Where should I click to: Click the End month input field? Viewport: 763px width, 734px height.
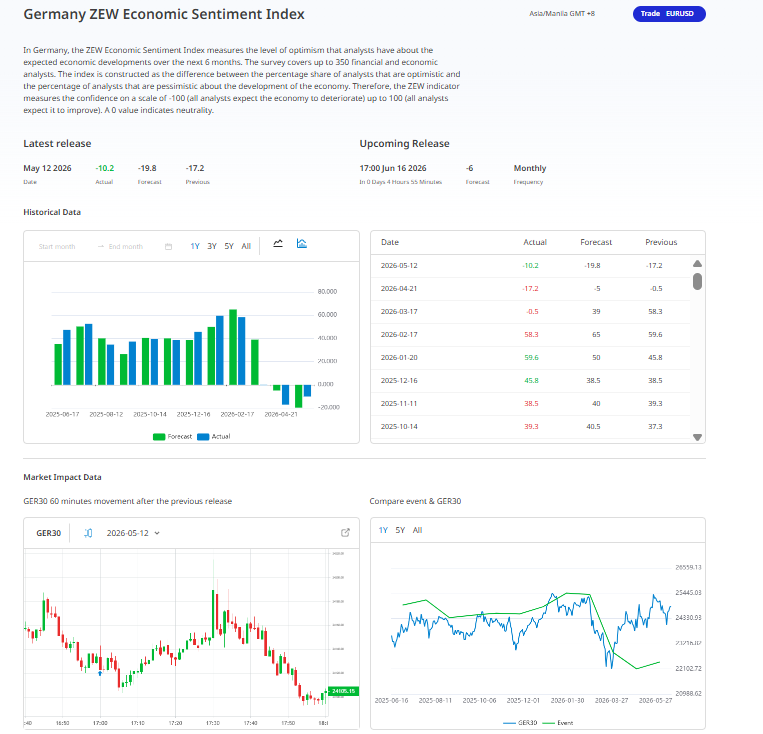[126, 246]
